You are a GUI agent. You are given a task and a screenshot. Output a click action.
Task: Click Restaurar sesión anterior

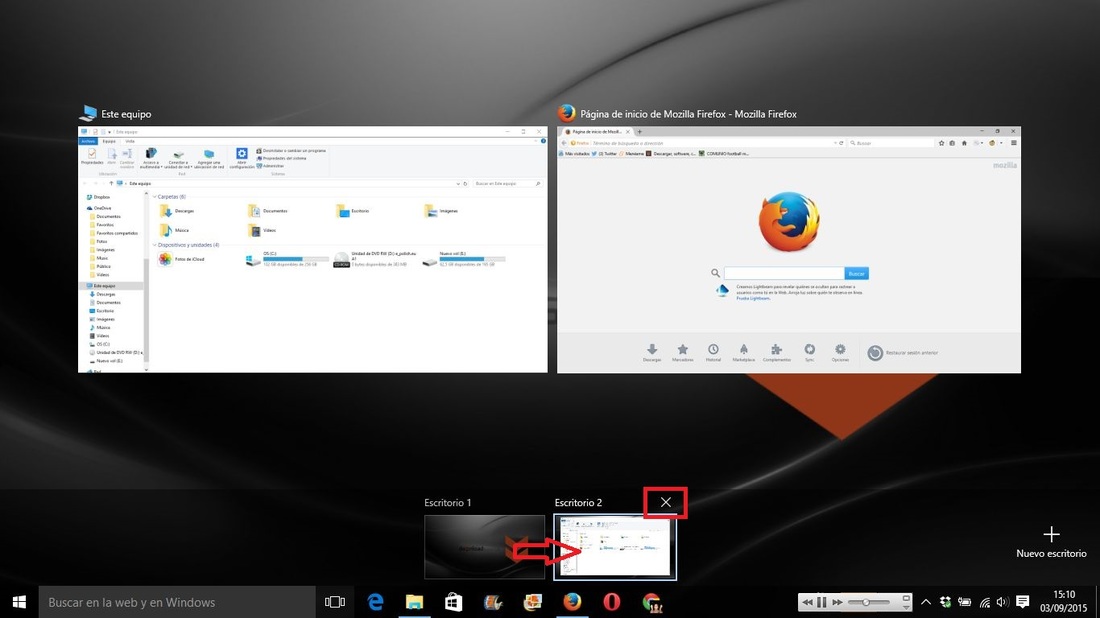point(903,353)
